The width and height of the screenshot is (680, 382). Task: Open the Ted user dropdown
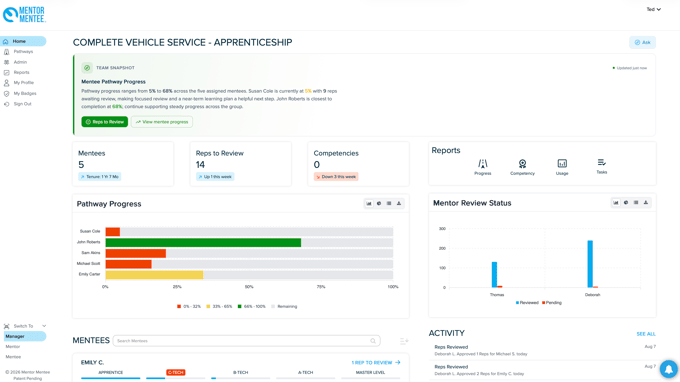click(x=654, y=9)
